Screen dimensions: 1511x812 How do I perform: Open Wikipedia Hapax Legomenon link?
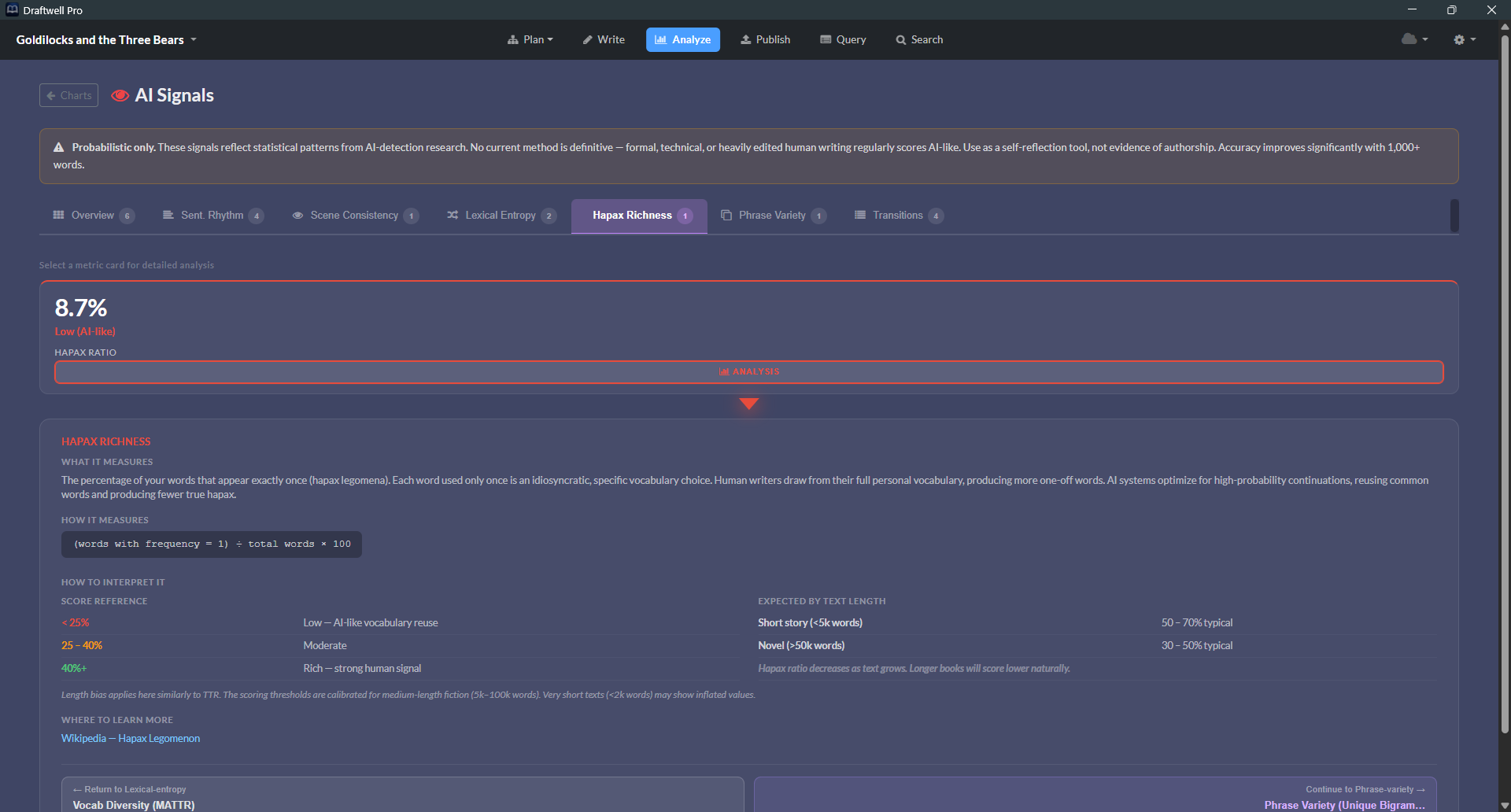(131, 738)
